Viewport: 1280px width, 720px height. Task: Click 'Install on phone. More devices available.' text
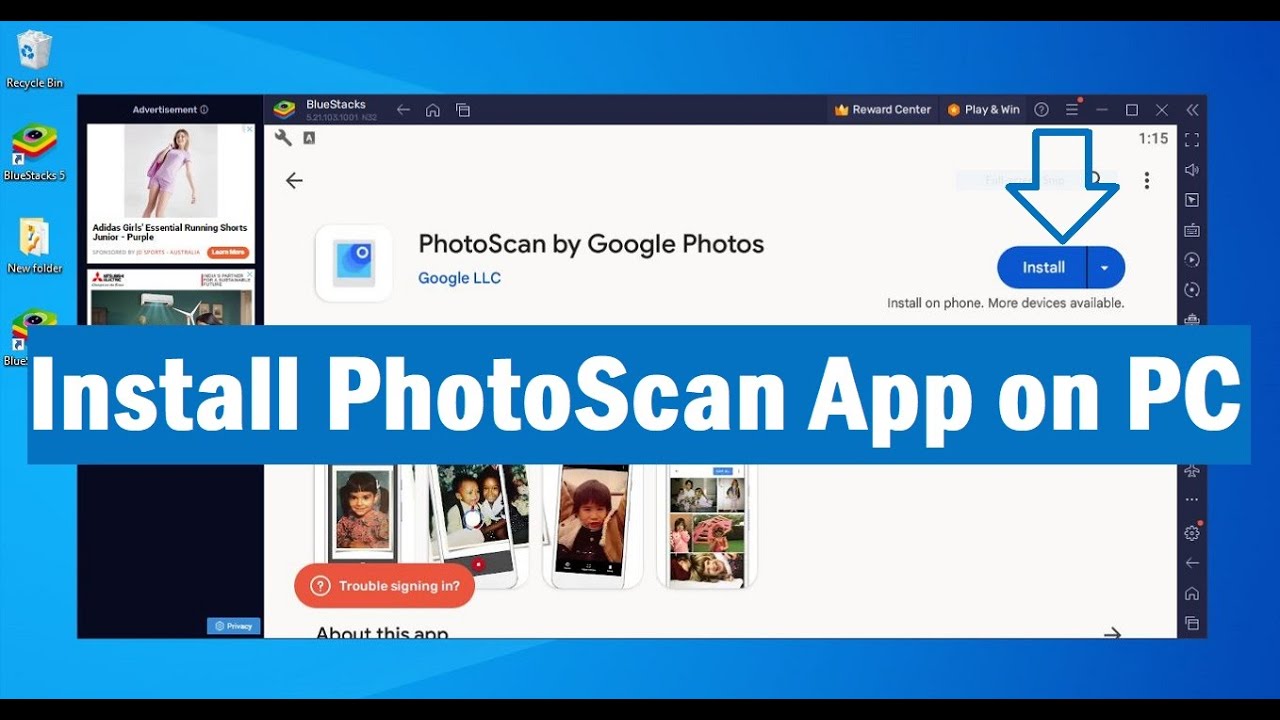tap(1006, 303)
